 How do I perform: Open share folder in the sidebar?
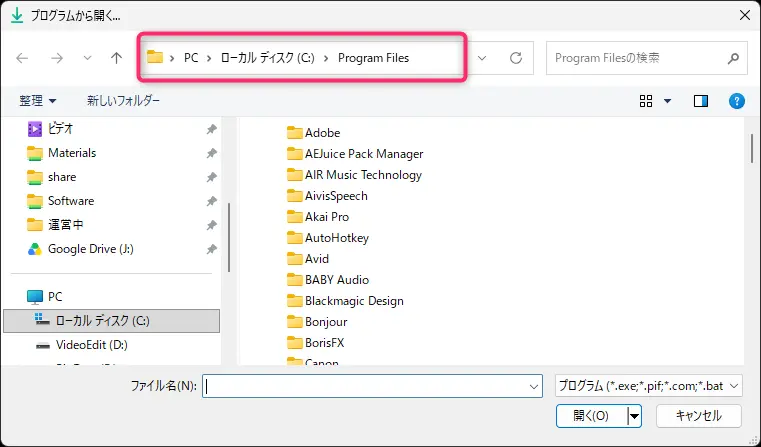coord(62,177)
